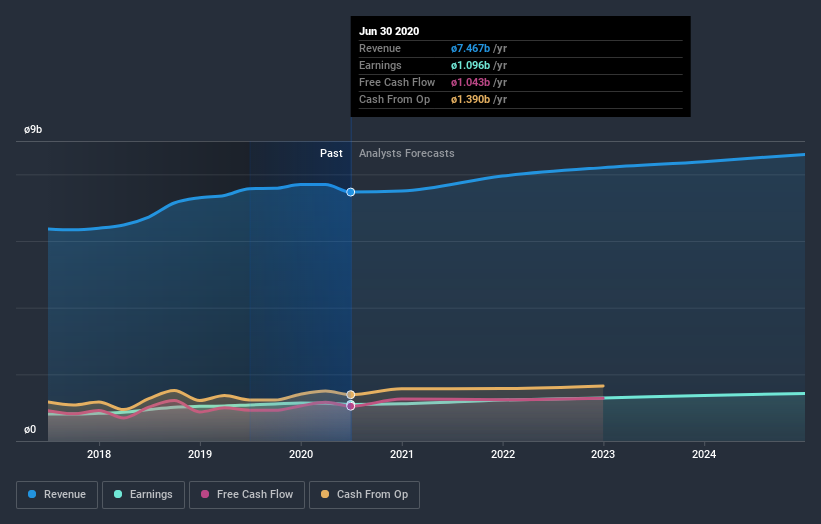Click the 2018 x-axis label

99,454
